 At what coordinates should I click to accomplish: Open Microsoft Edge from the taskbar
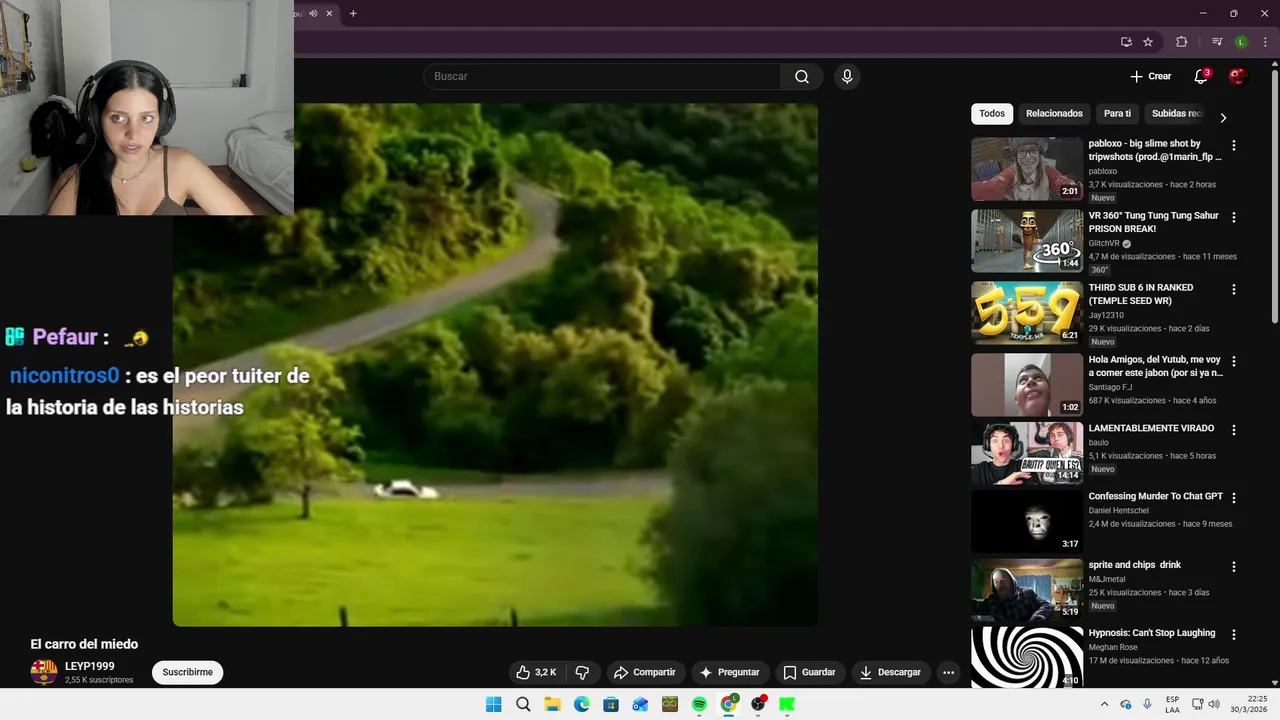(x=582, y=704)
